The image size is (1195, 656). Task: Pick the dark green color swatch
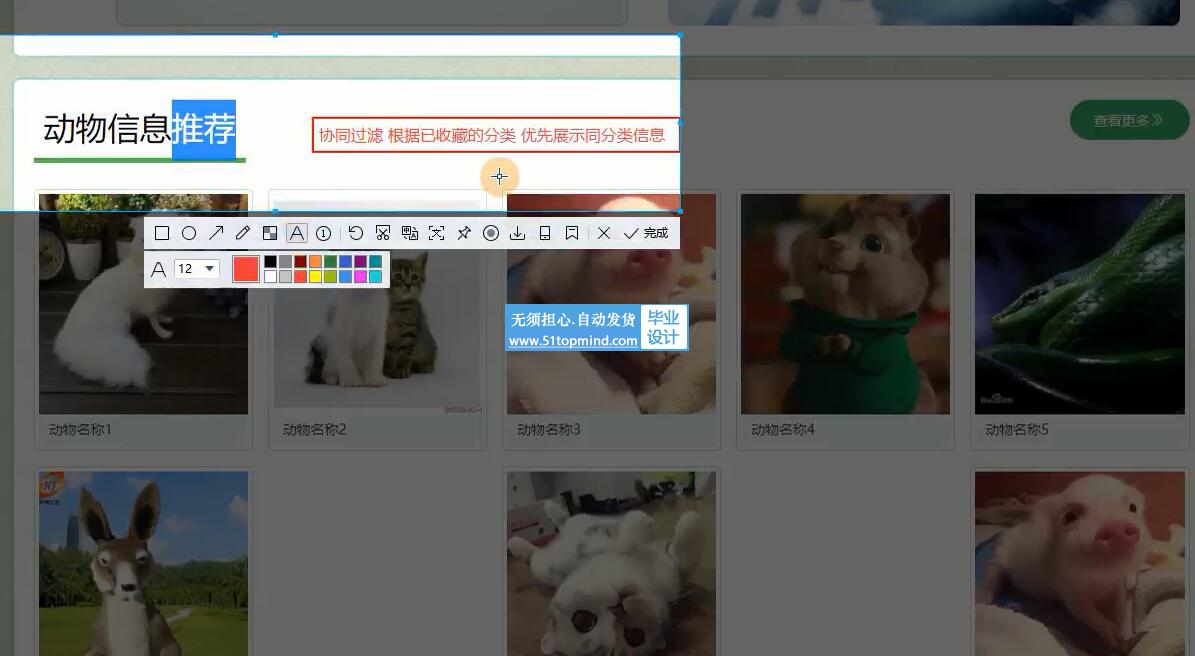coord(330,261)
